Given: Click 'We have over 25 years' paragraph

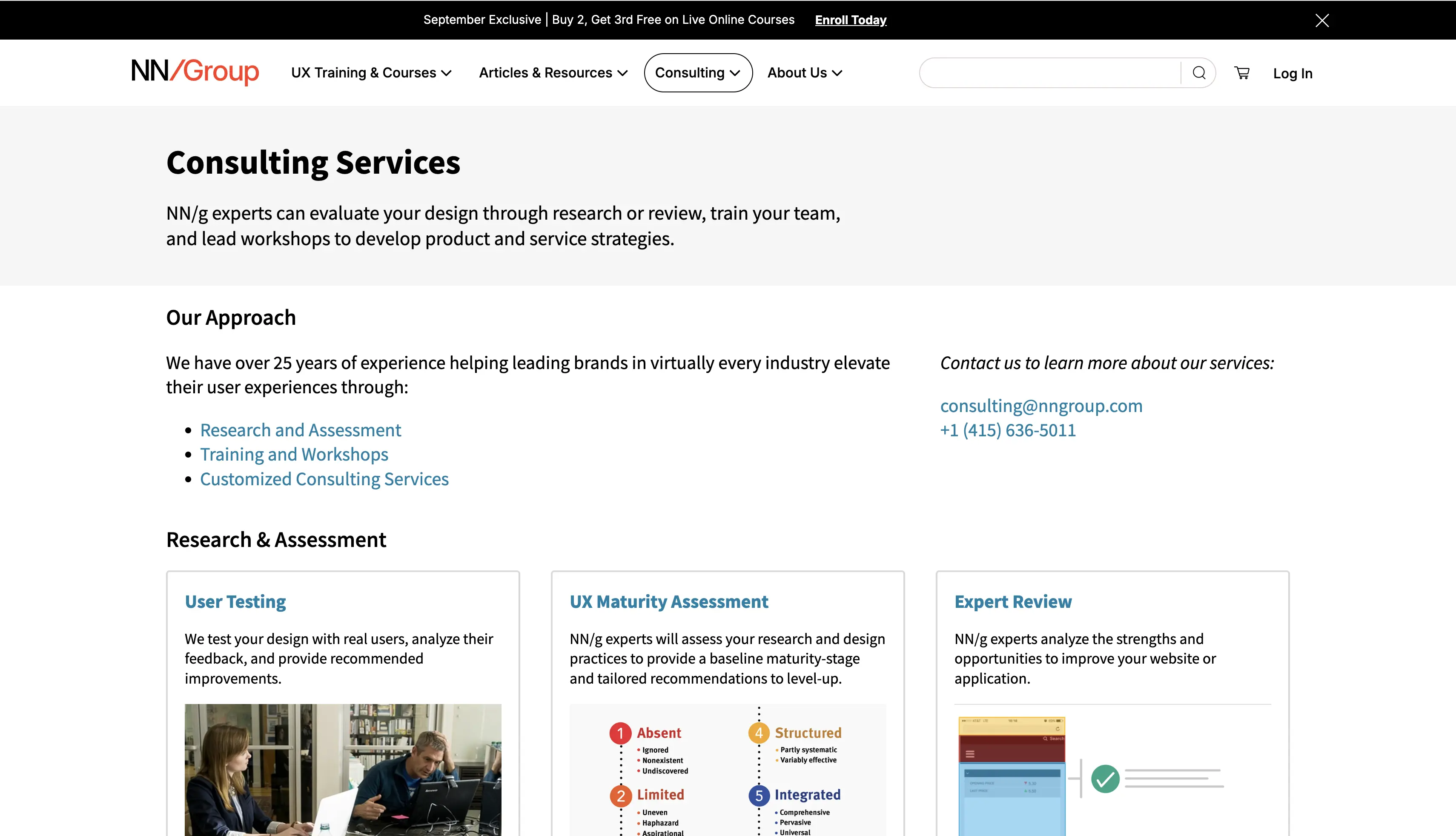Looking at the screenshot, I should click(528, 375).
